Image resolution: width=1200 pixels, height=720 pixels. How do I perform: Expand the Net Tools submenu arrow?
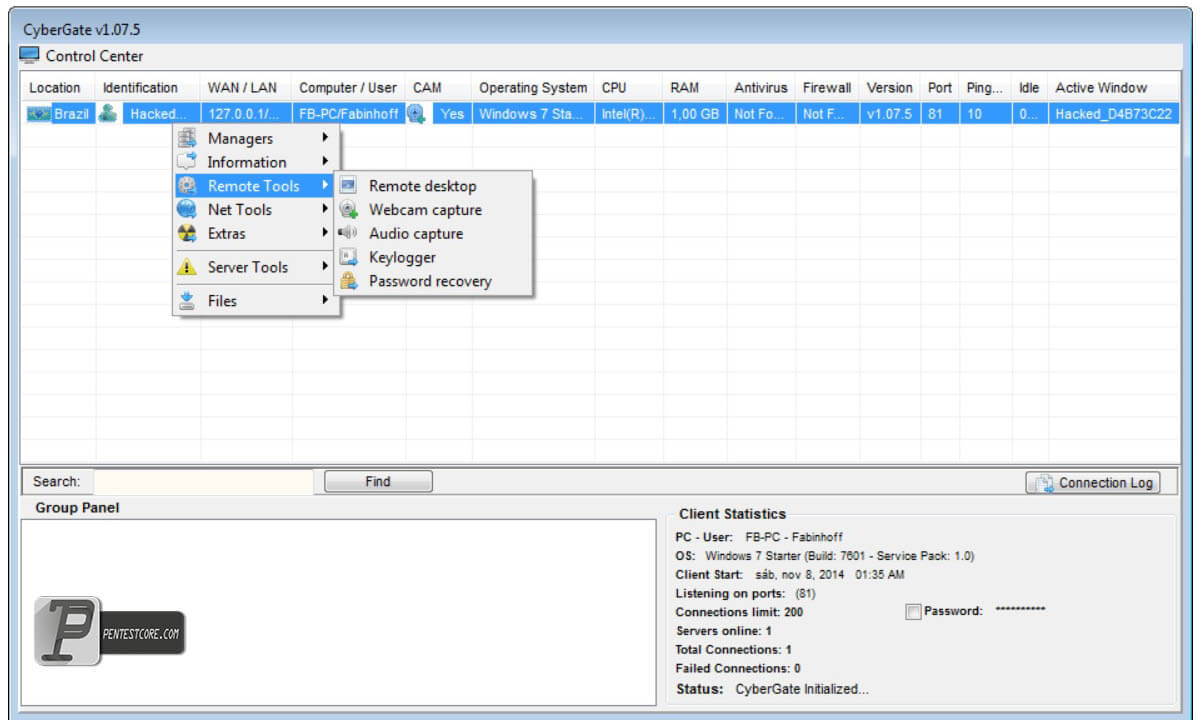(324, 209)
